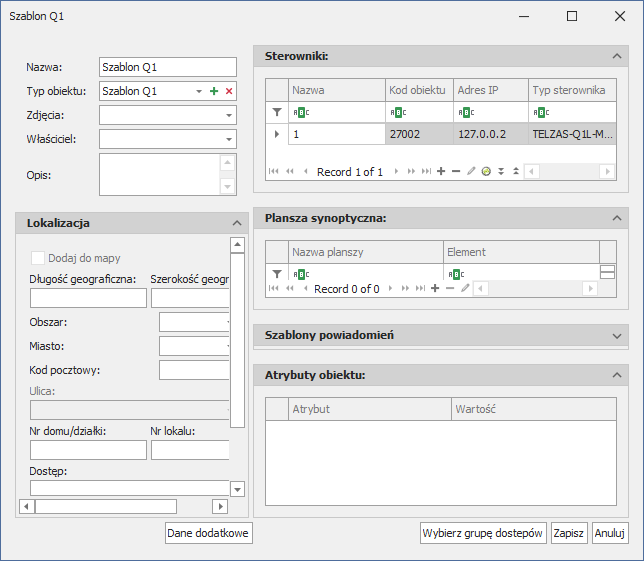Go to last record in Sterowniki navigator

click(x=427, y=171)
